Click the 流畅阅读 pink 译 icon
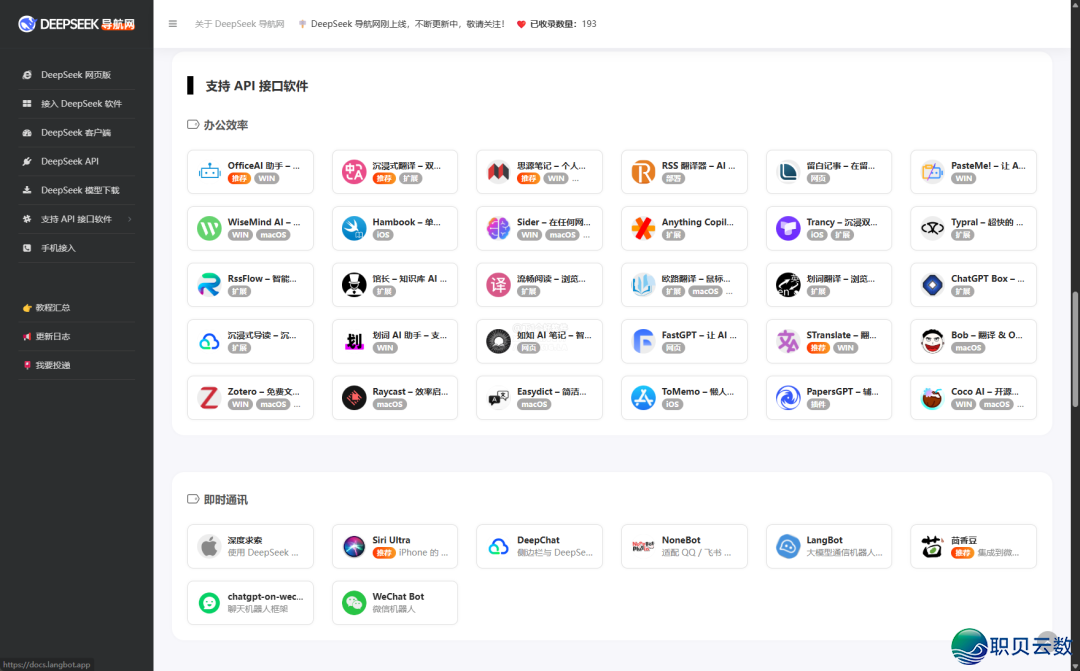1080x671 pixels. [x=499, y=285]
